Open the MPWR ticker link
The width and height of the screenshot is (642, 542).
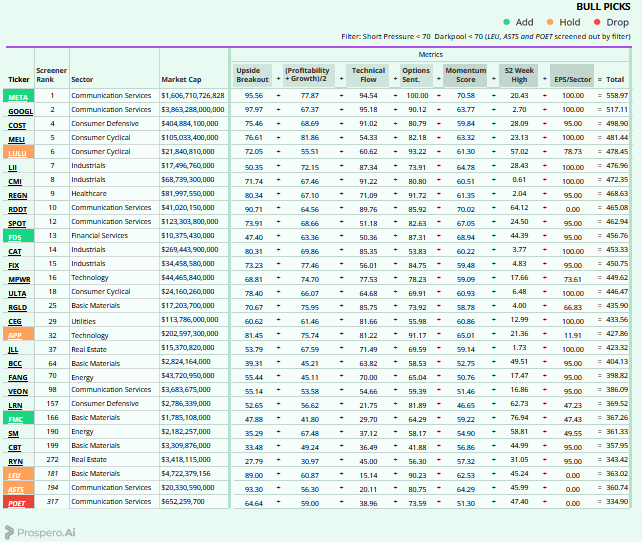click(x=19, y=280)
